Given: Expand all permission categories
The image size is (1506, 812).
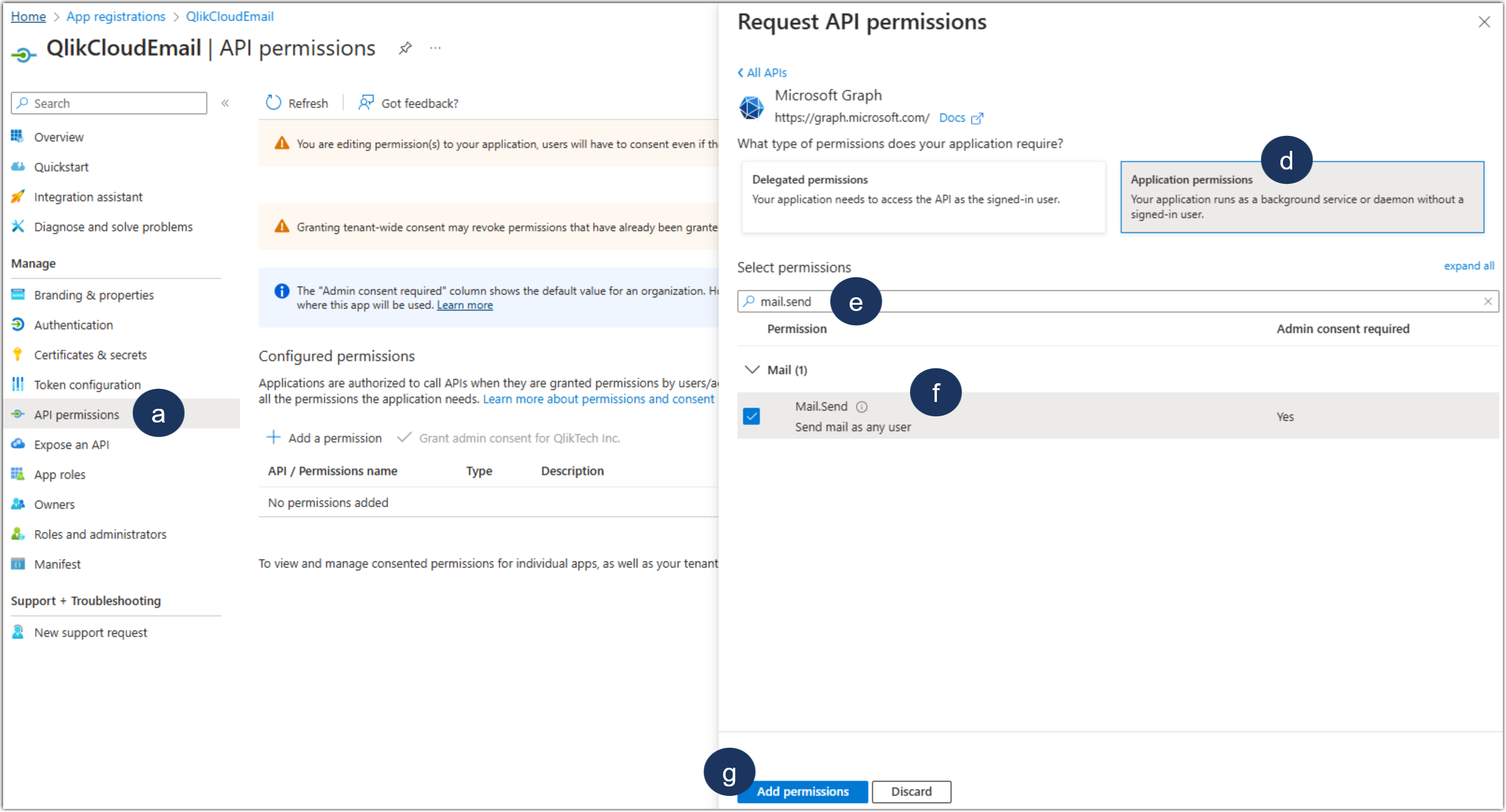Looking at the screenshot, I should coord(1469,265).
